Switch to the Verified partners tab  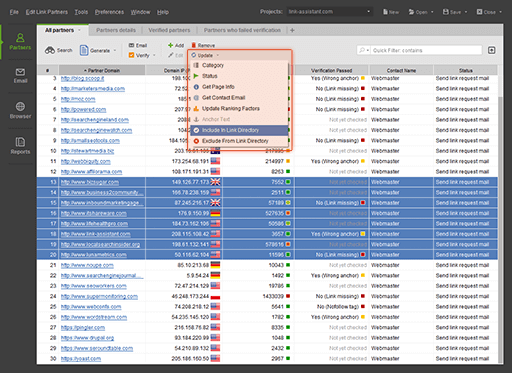point(169,30)
